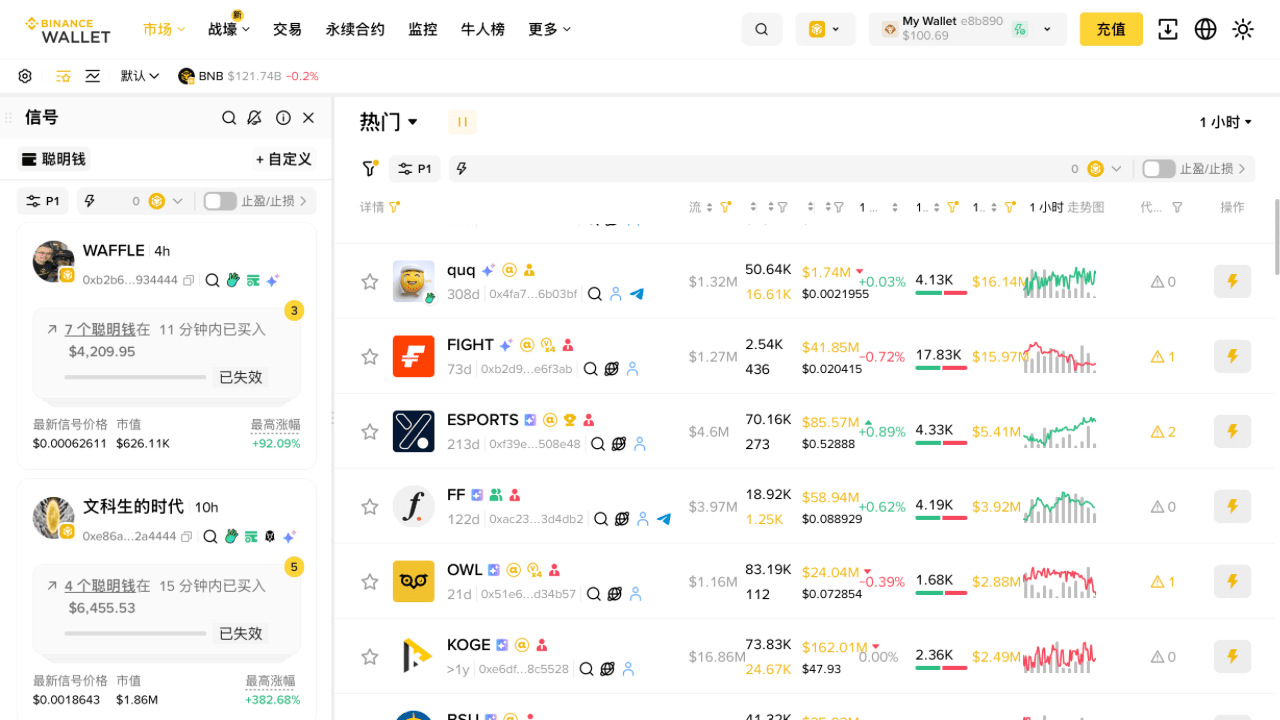Open the 热门 dropdown
The width and height of the screenshot is (1280, 720).
pos(389,122)
